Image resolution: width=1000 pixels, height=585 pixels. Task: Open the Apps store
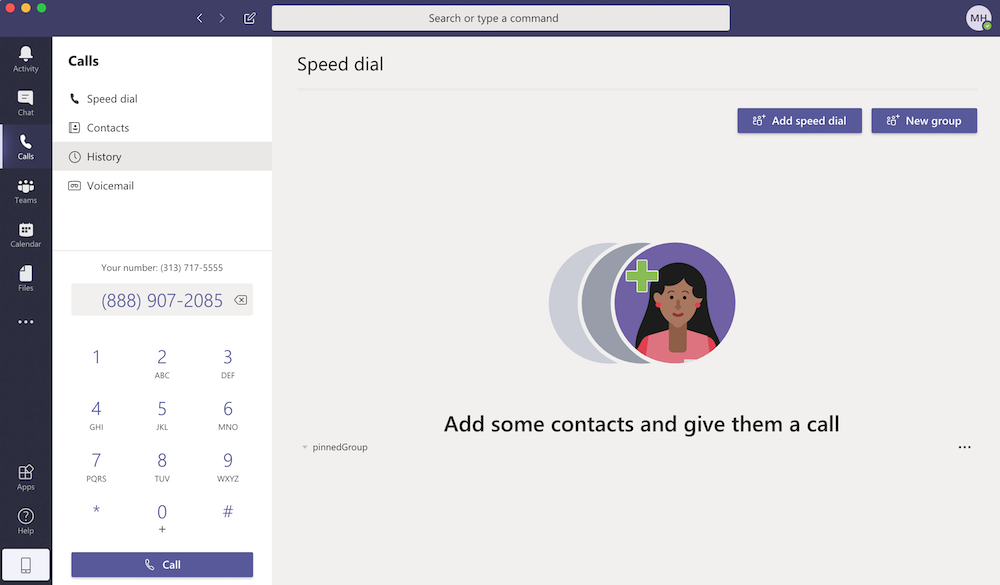click(26, 477)
